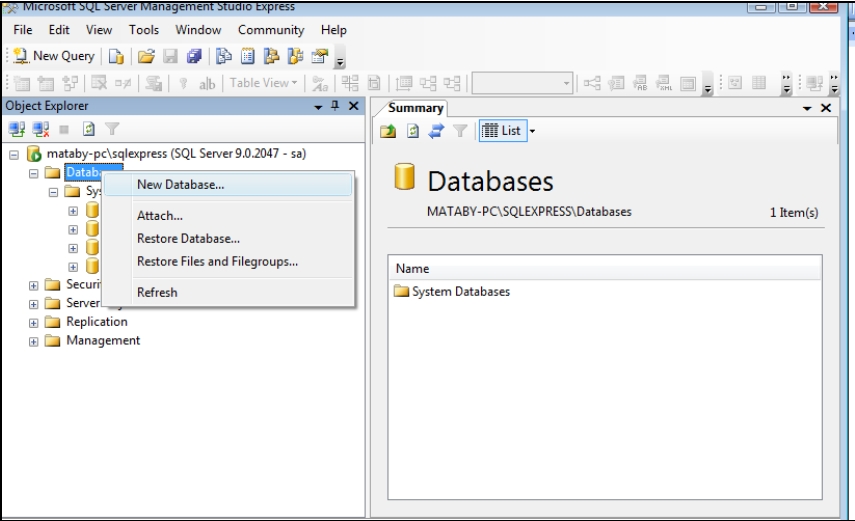Screen dimensions: 855x521
Task: Switch to the Summary tab
Action: point(416,108)
